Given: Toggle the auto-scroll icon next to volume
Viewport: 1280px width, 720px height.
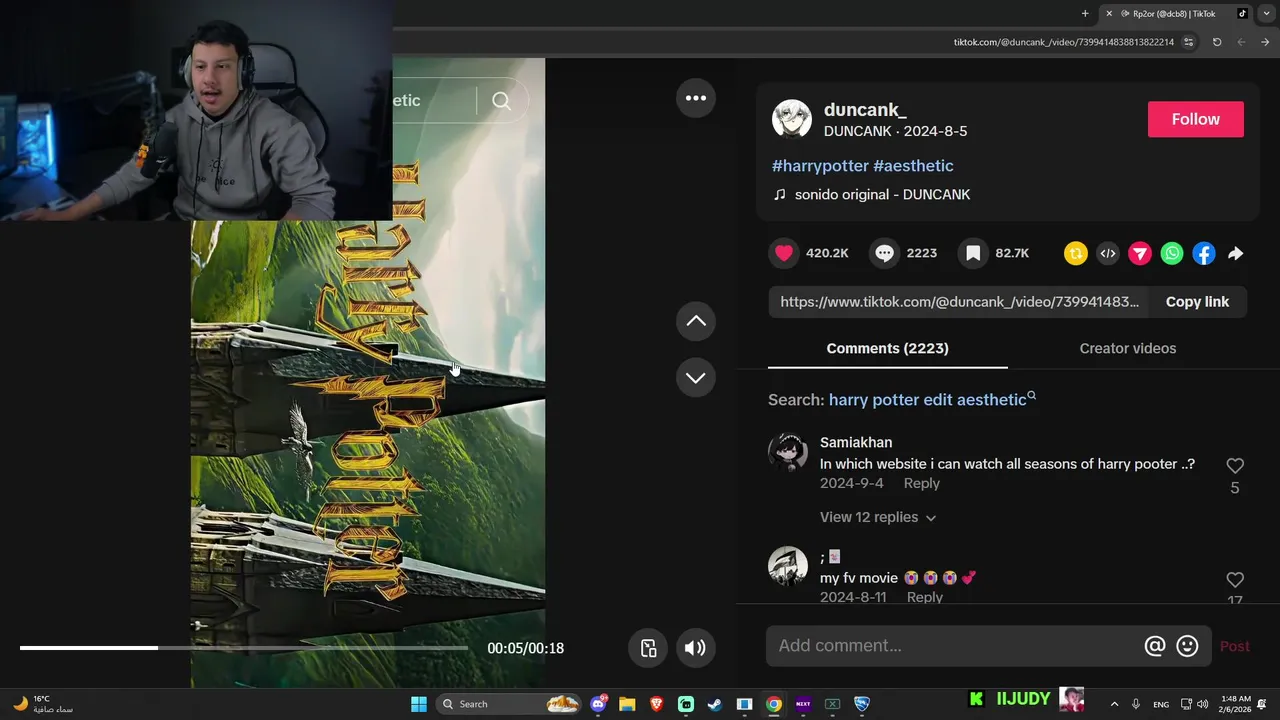Looking at the screenshot, I should [x=648, y=648].
